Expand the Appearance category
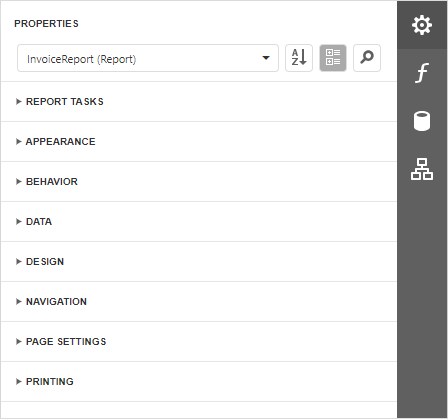The height and width of the screenshot is (419, 448). click(x=199, y=142)
